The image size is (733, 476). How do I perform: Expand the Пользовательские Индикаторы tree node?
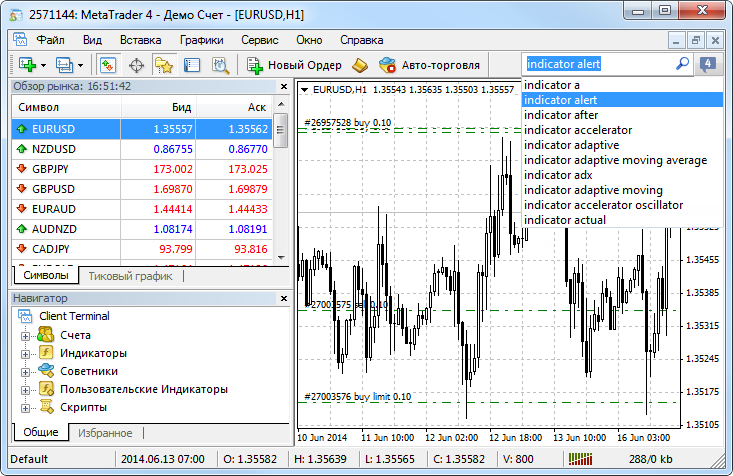[x=25, y=390]
